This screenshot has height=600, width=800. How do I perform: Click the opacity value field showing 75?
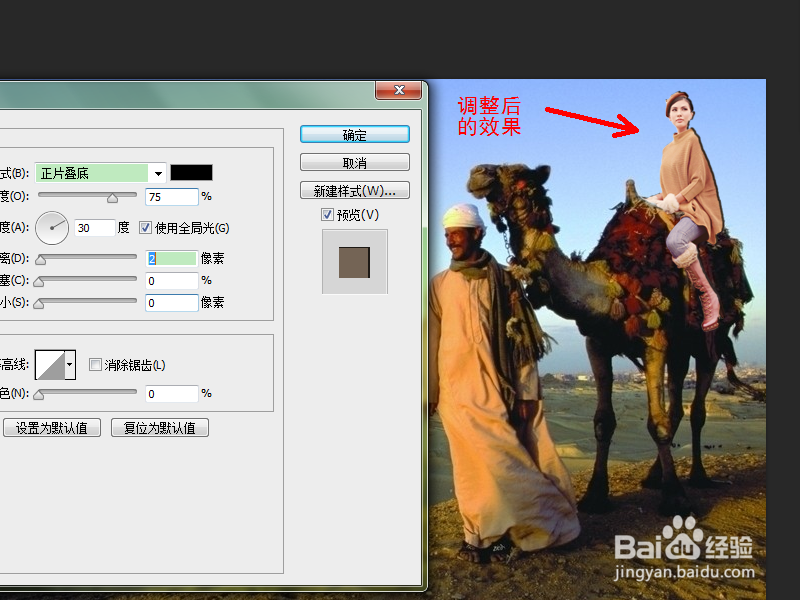172,197
